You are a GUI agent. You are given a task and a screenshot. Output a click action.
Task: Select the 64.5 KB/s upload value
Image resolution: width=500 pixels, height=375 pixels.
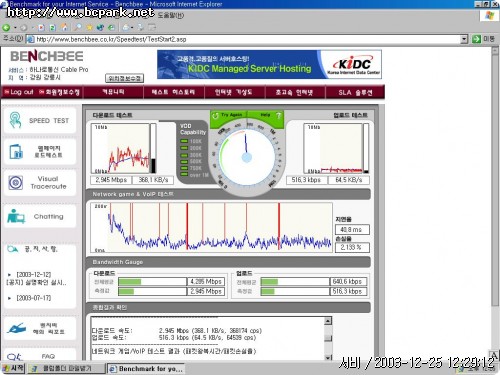click(x=349, y=180)
